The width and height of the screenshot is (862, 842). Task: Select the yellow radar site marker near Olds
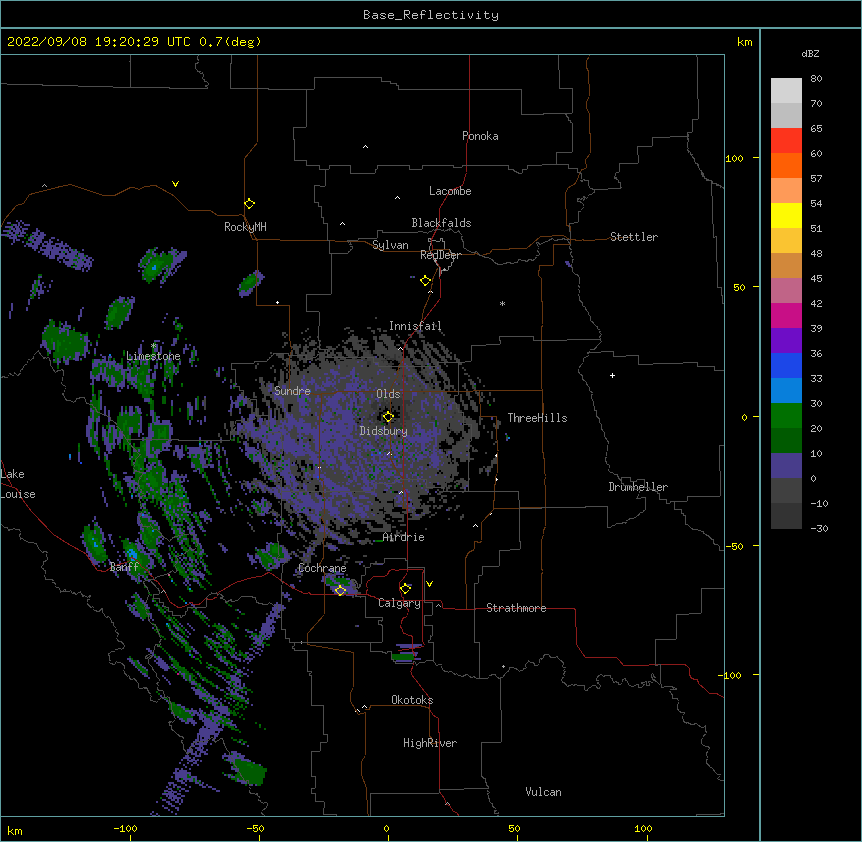point(388,417)
